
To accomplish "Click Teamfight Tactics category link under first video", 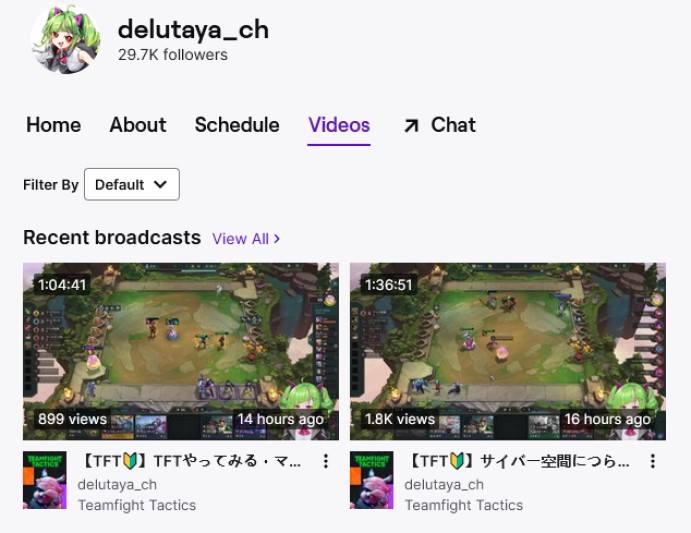I will 137,505.
